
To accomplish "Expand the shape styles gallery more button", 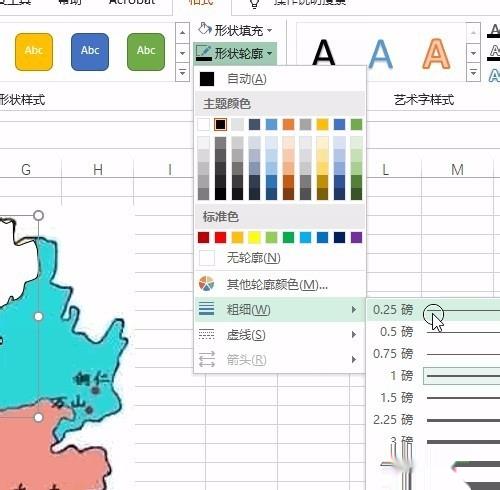I will (182, 72).
